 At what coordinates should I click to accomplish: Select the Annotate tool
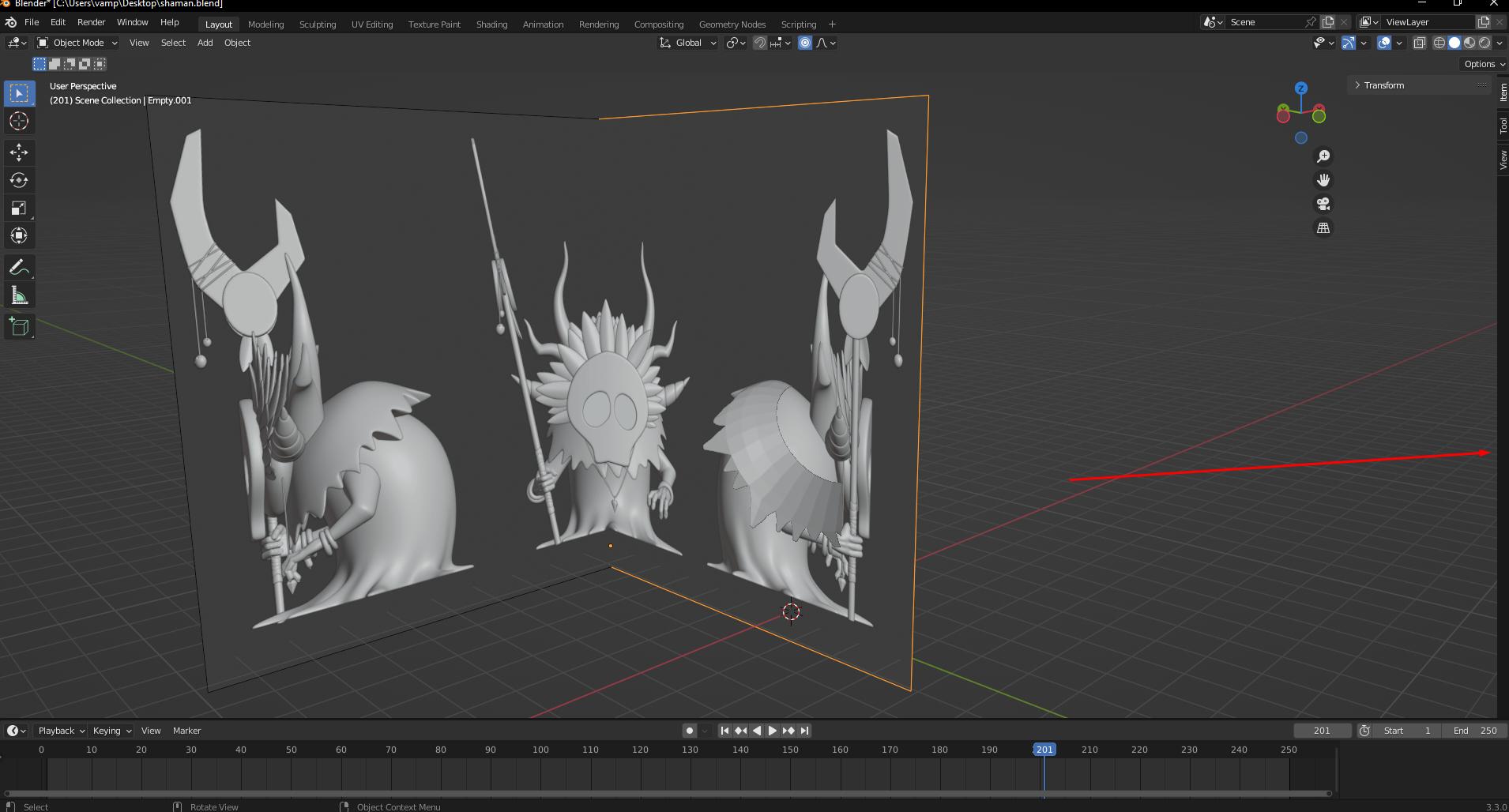click(19, 268)
